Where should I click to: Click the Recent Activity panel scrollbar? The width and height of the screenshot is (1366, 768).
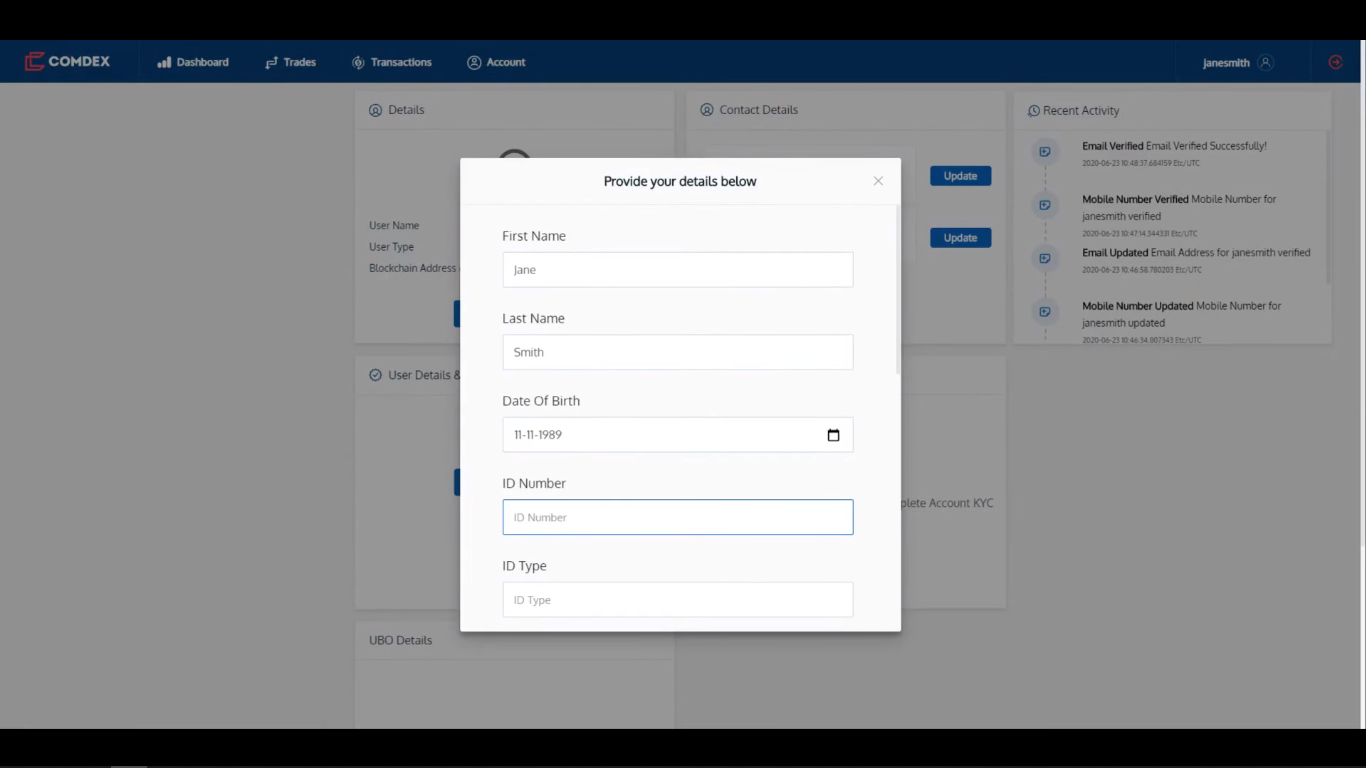pyautogui.click(x=1328, y=207)
